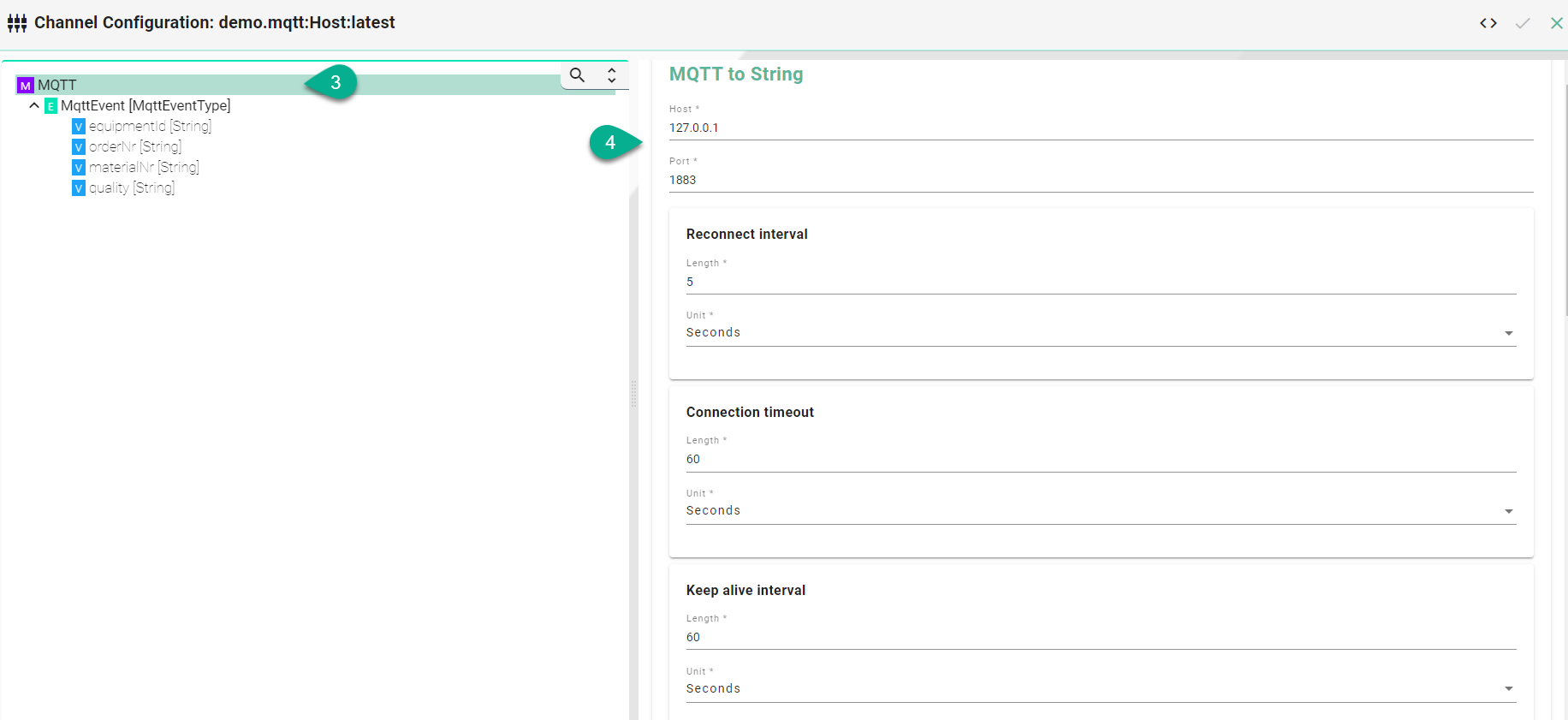
Task: Close the Channel Configuration dialog
Action: (1556, 23)
